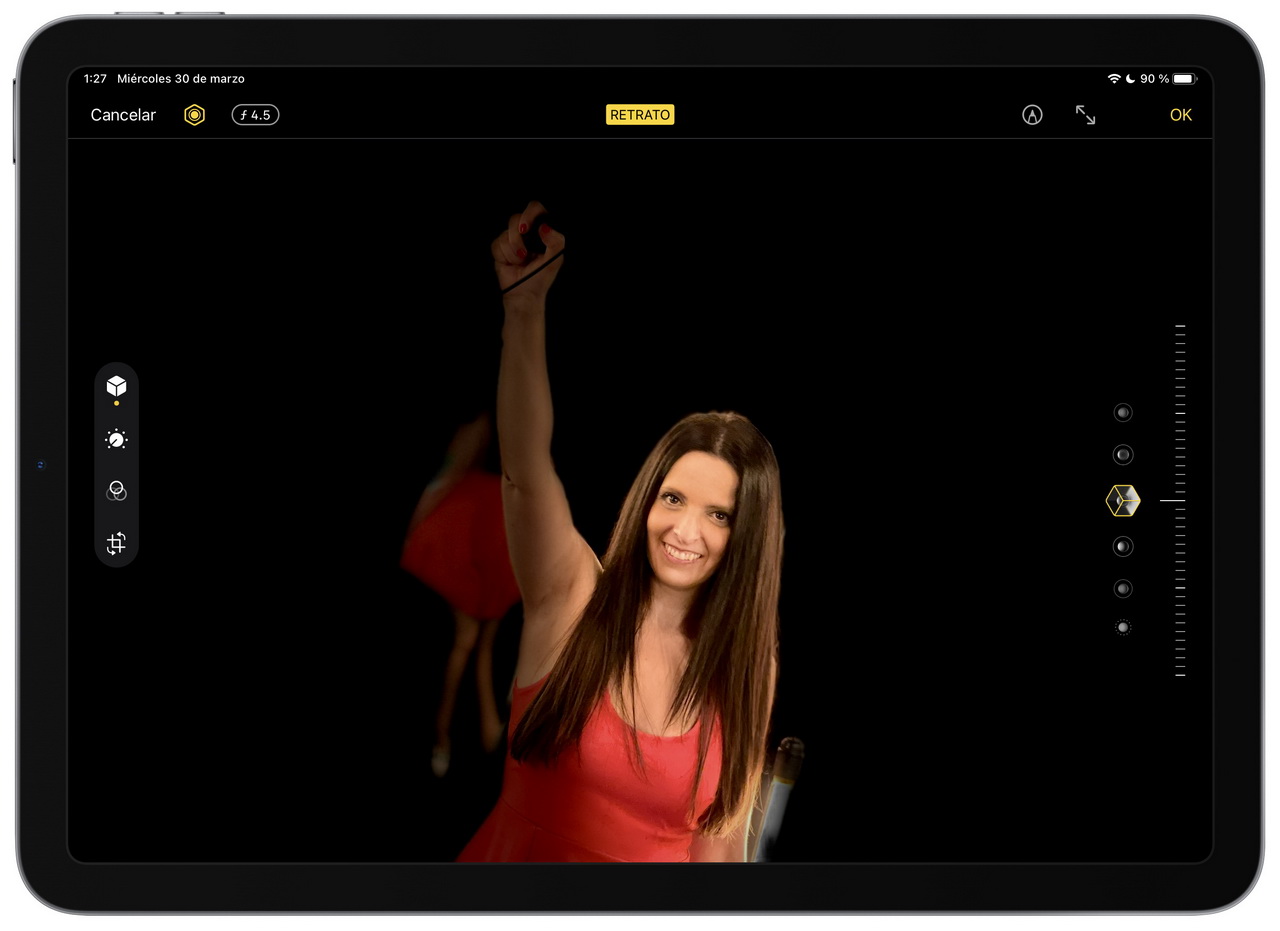The height and width of the screenshot is (931, 1280).
Task: Open the Filters three-circles tool
Action: (116, 491)
